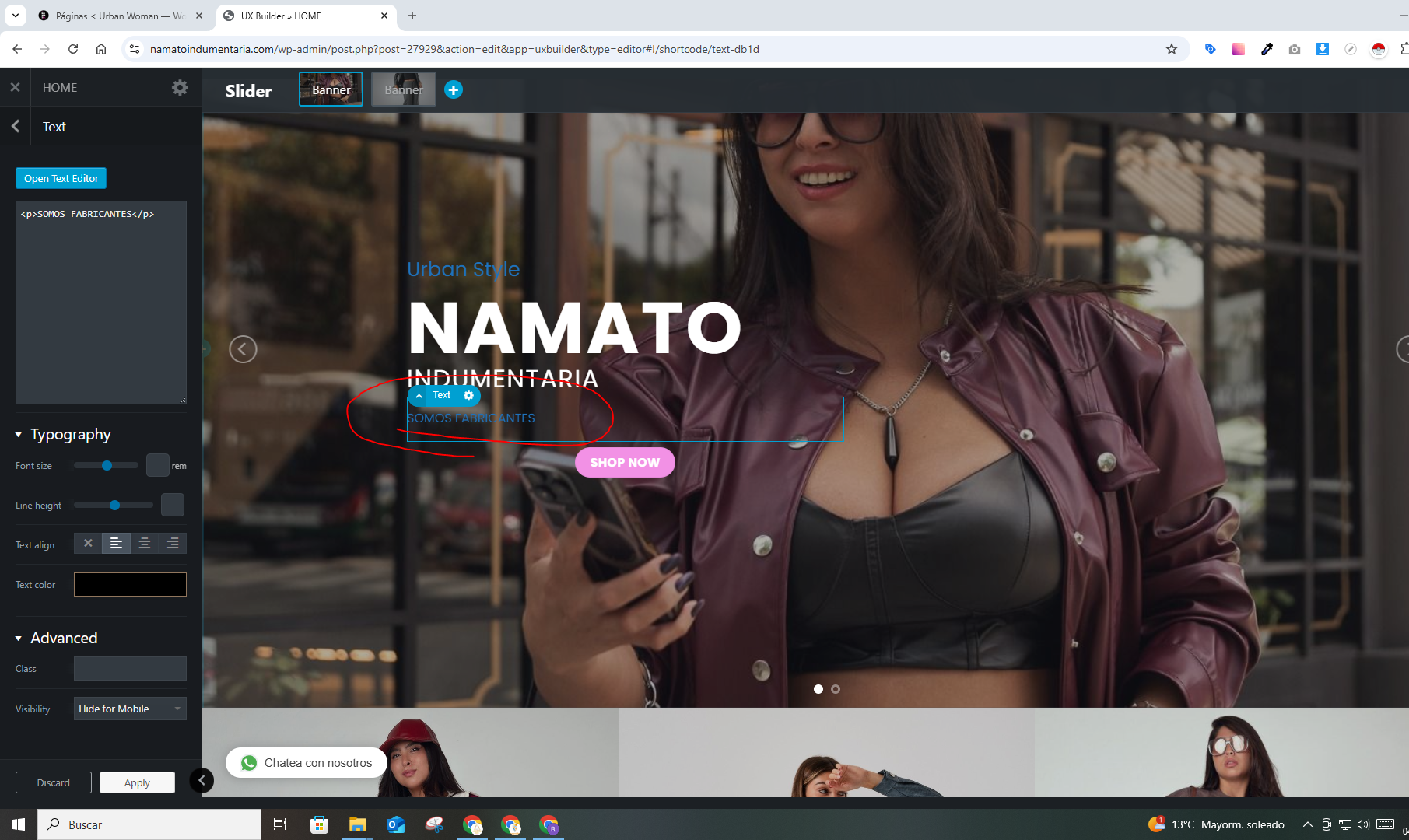Click the Class input field
Viewport: 1409px width, 840px height.
[130, 668]
